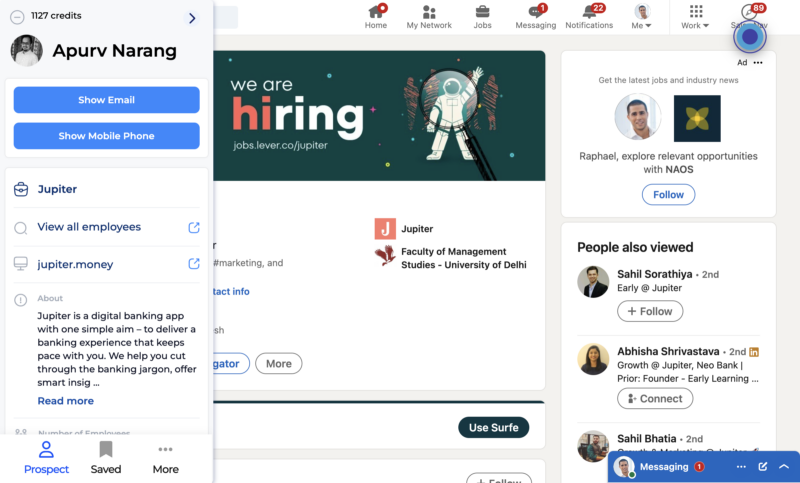The width and height of the screenshot is (800, 483).
Task: Open Sahil Sorathiya's profile
Action: 655,274
